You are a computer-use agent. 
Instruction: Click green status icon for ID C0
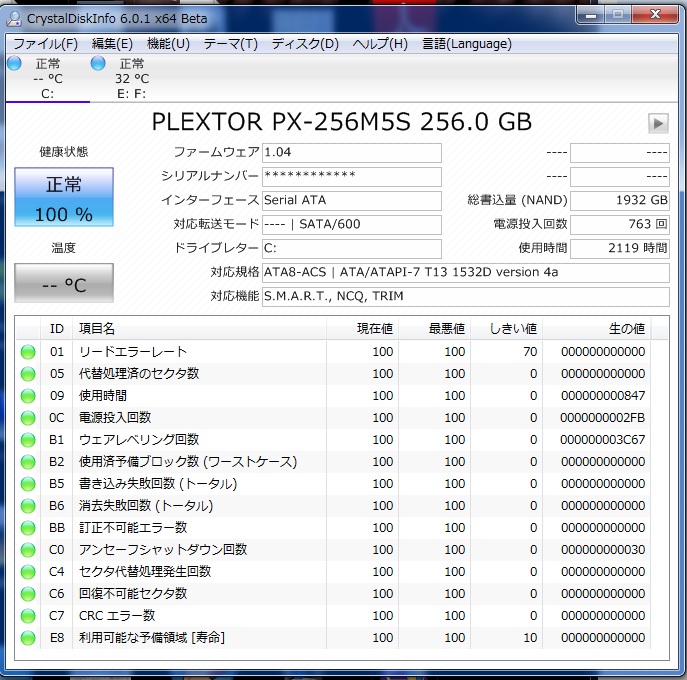[x=28, y=549]
